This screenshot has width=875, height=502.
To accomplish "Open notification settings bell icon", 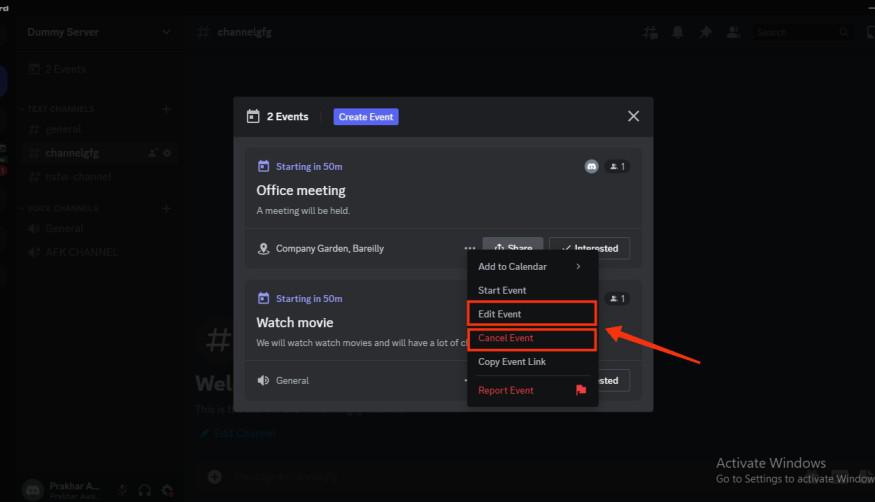I will click(x=677, y=32).
